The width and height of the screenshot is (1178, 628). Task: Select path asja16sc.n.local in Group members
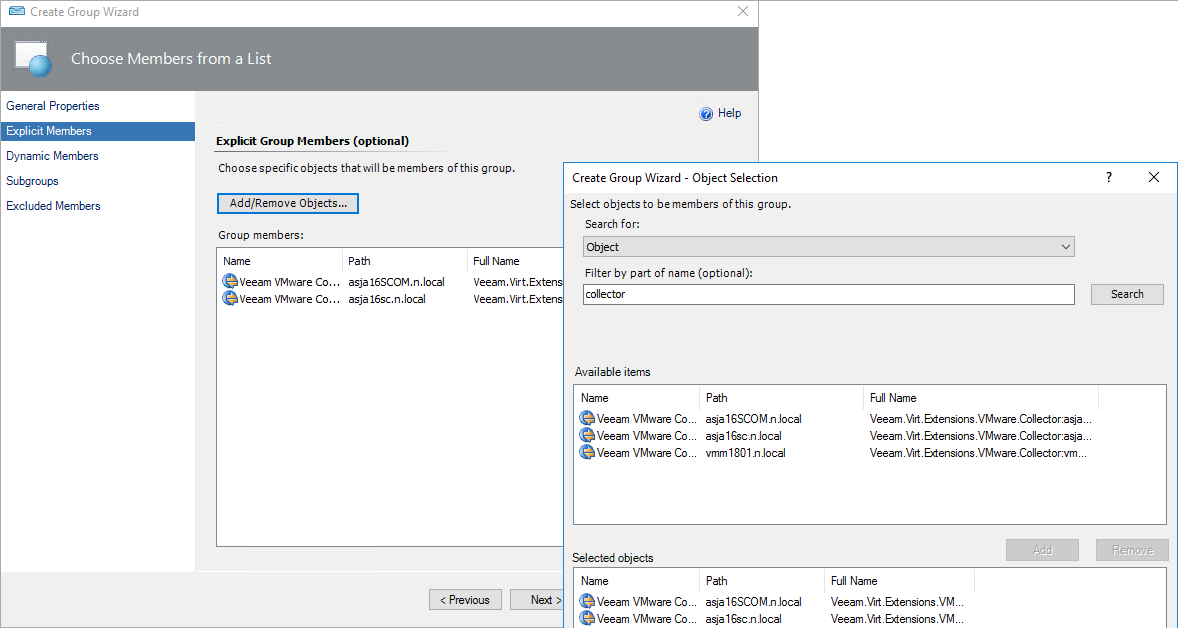click(x=387, y=299)
